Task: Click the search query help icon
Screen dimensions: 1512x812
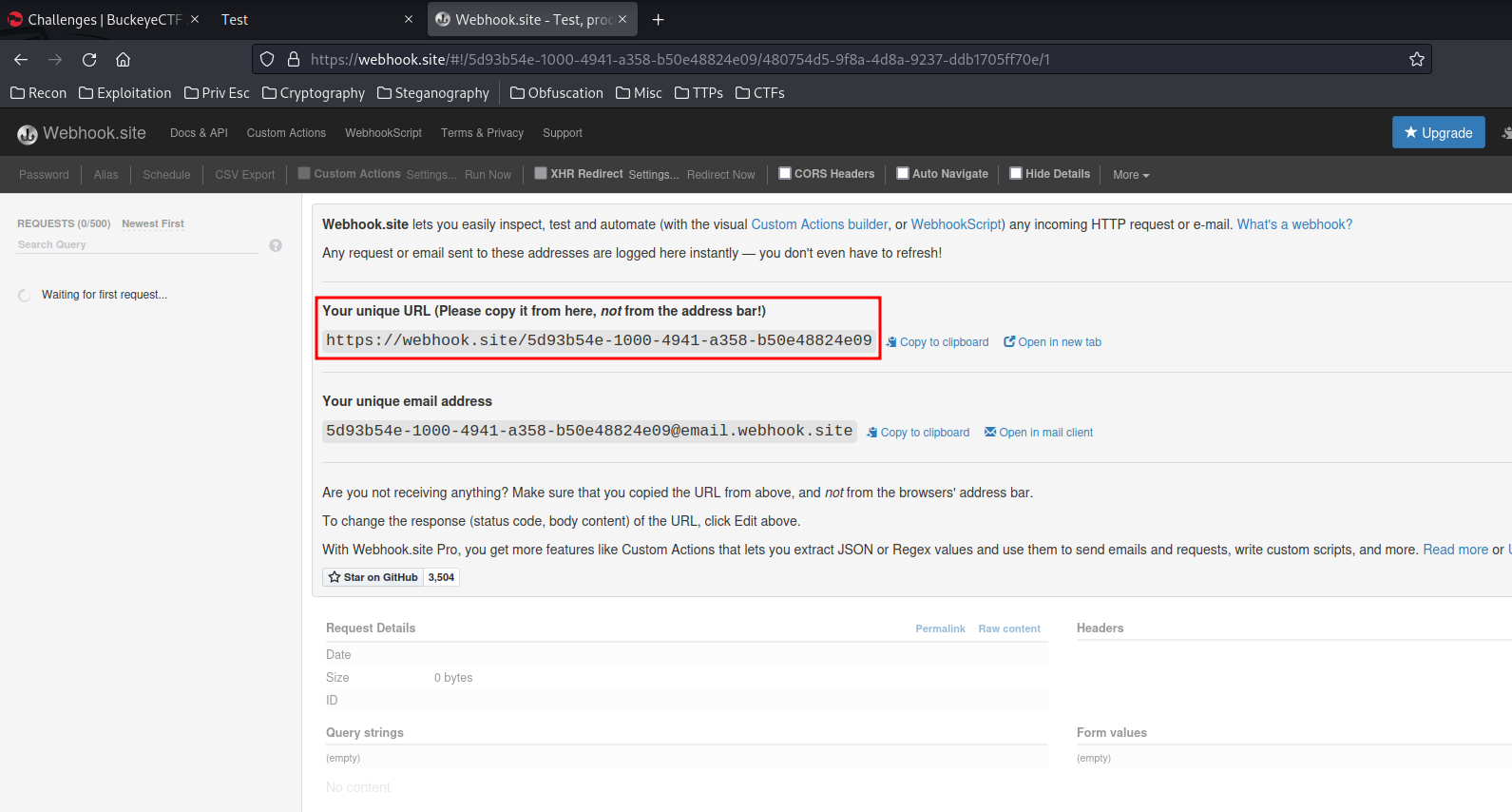Action: (276, 245)
